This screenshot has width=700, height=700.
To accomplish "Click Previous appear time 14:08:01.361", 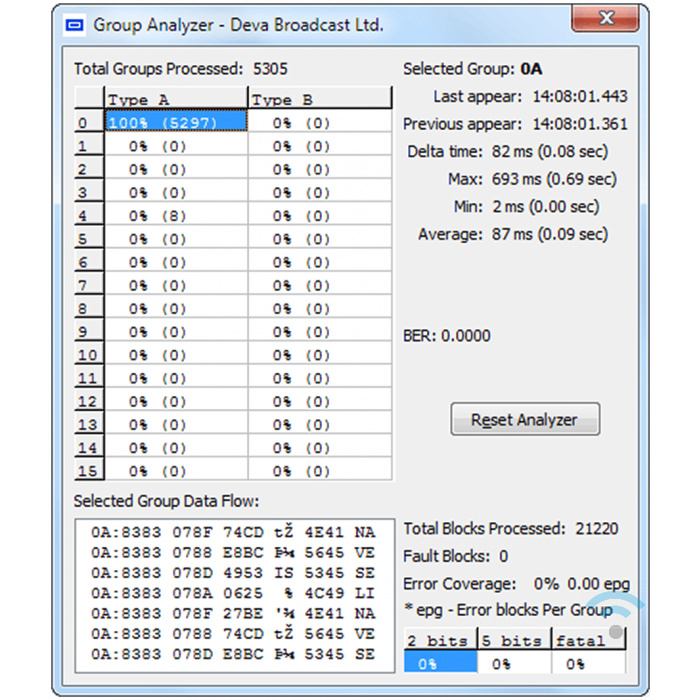I will (x=580, y=124).
